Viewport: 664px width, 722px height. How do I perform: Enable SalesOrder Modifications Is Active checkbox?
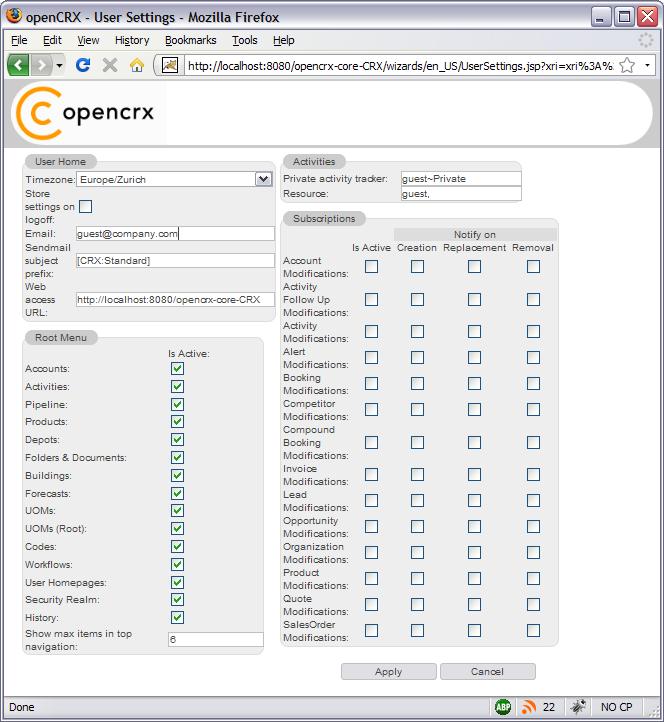[x=371, y=630]
